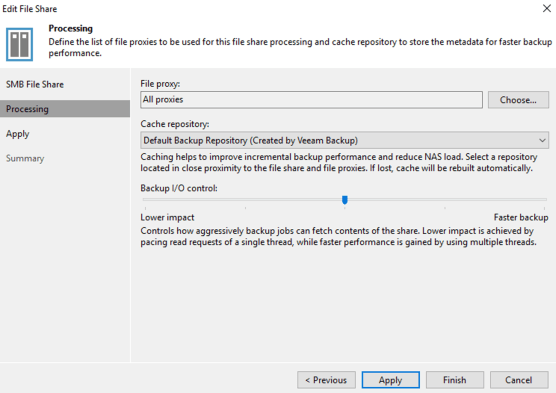The height and width of the screenshot is (393, 556).
Task: Click the Apply button at bottom
Action: point(390,380)
